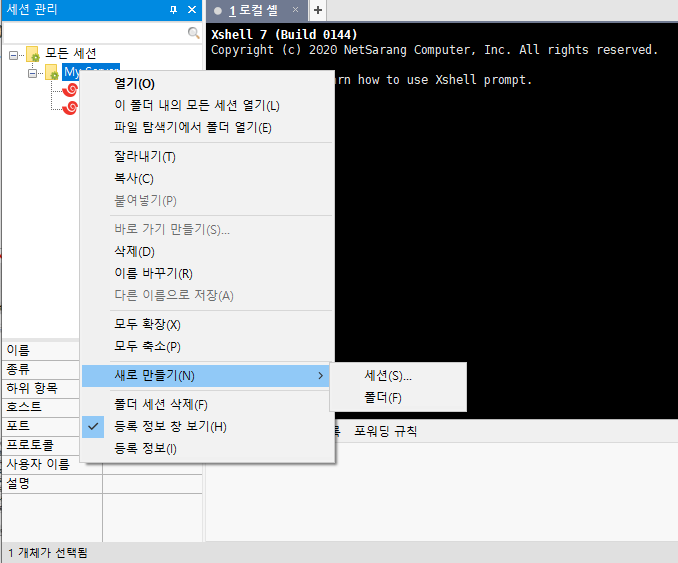Choose 세션(S)... in the submenu
The height and width of the screenshot is (563, 678).
coord(398,376)
